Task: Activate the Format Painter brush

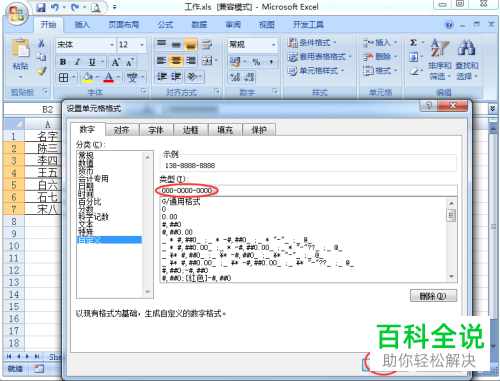Action: point(41,71)
